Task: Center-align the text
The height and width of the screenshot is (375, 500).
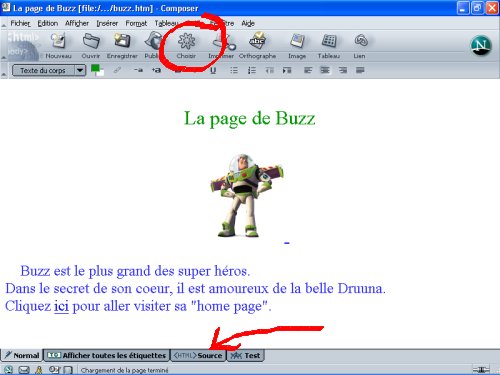Action: point(325,70)
